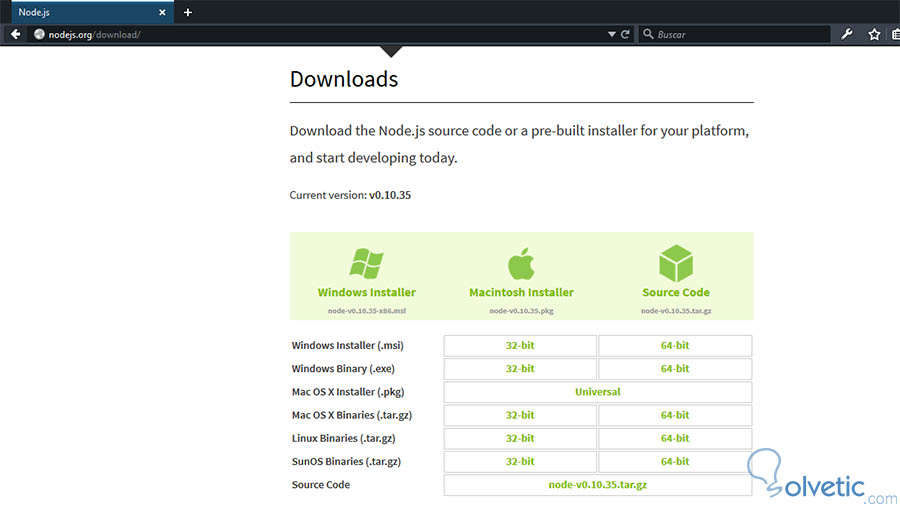Click the Current version v0.10.35 text
The width and height of the screenshot is (900, 506).
pos(350,195)
